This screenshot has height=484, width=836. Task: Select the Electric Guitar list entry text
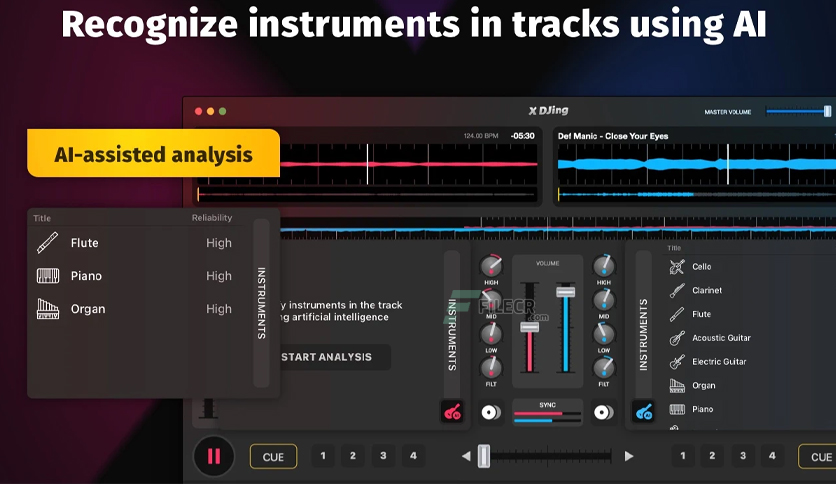[x=719, y=362]
